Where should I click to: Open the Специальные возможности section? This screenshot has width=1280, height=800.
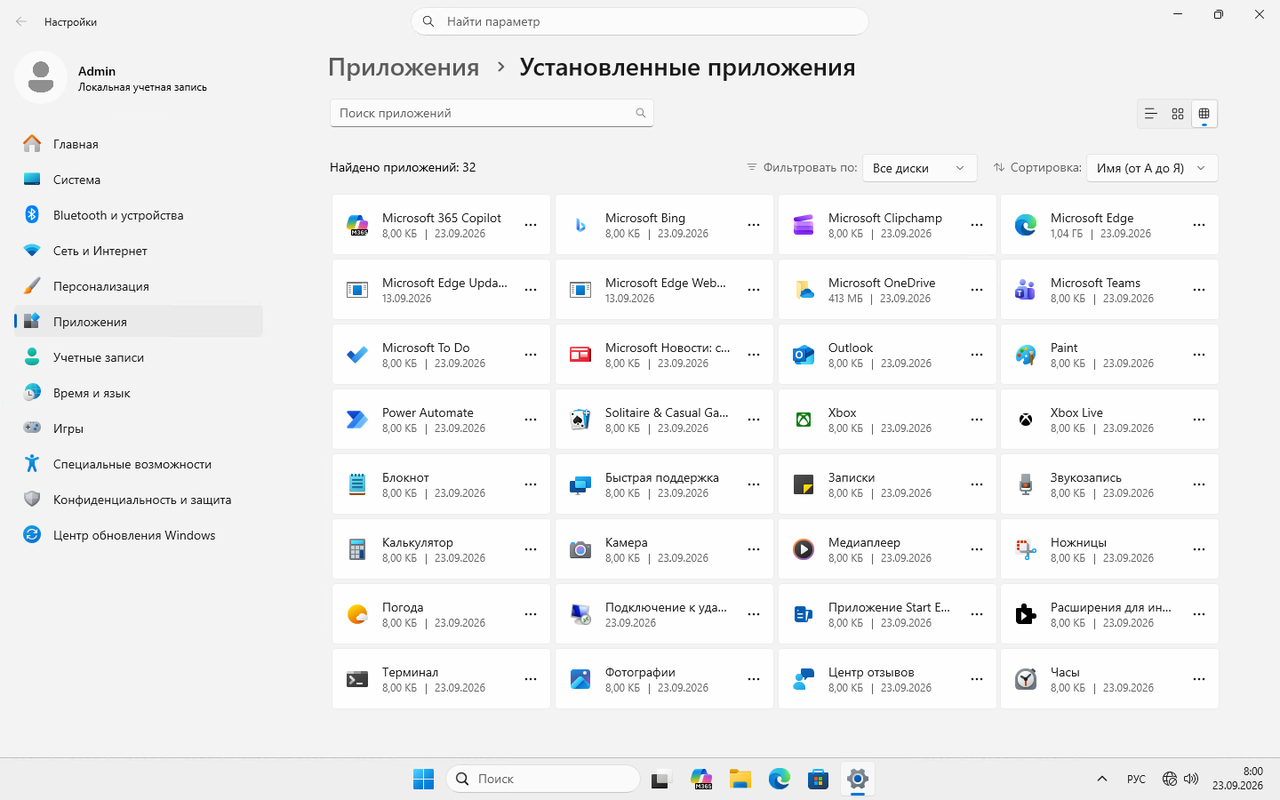139,464
